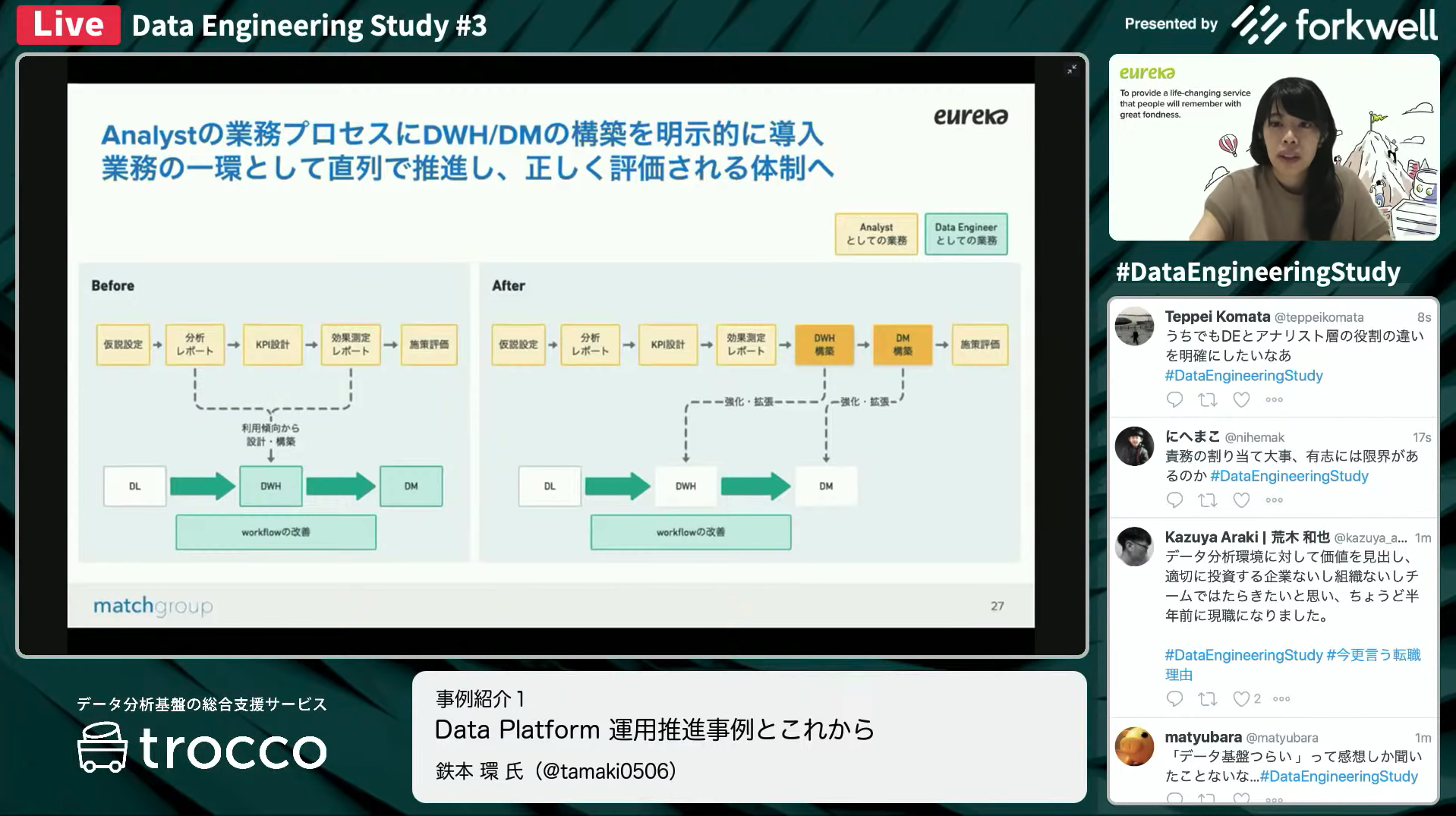Click the Teppei Komata display name
Image resolution: width=1456 pixels, height=816 pixels.
[1217, 317]
